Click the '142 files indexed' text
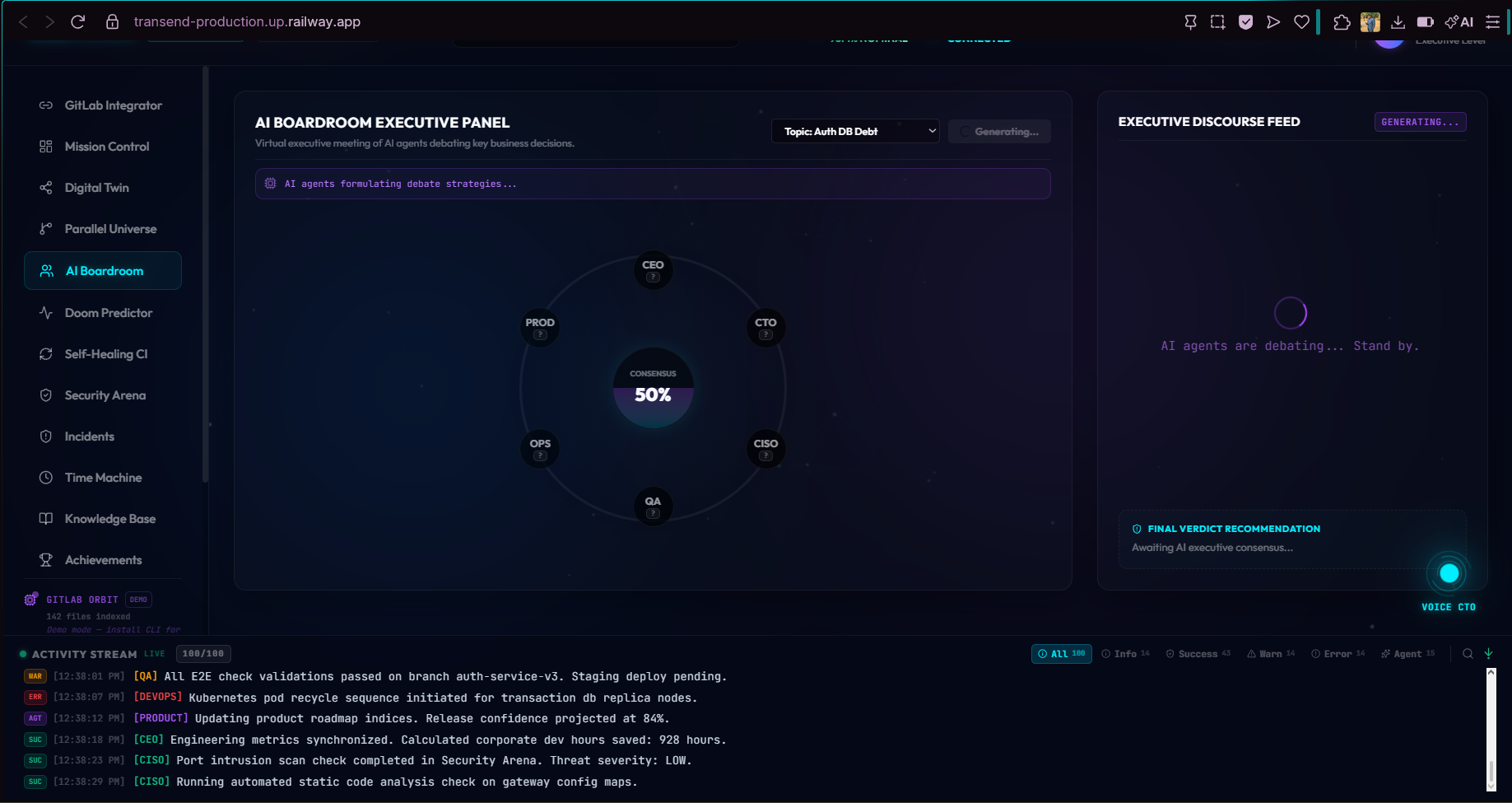1512x803 pixels. (88, 617)
